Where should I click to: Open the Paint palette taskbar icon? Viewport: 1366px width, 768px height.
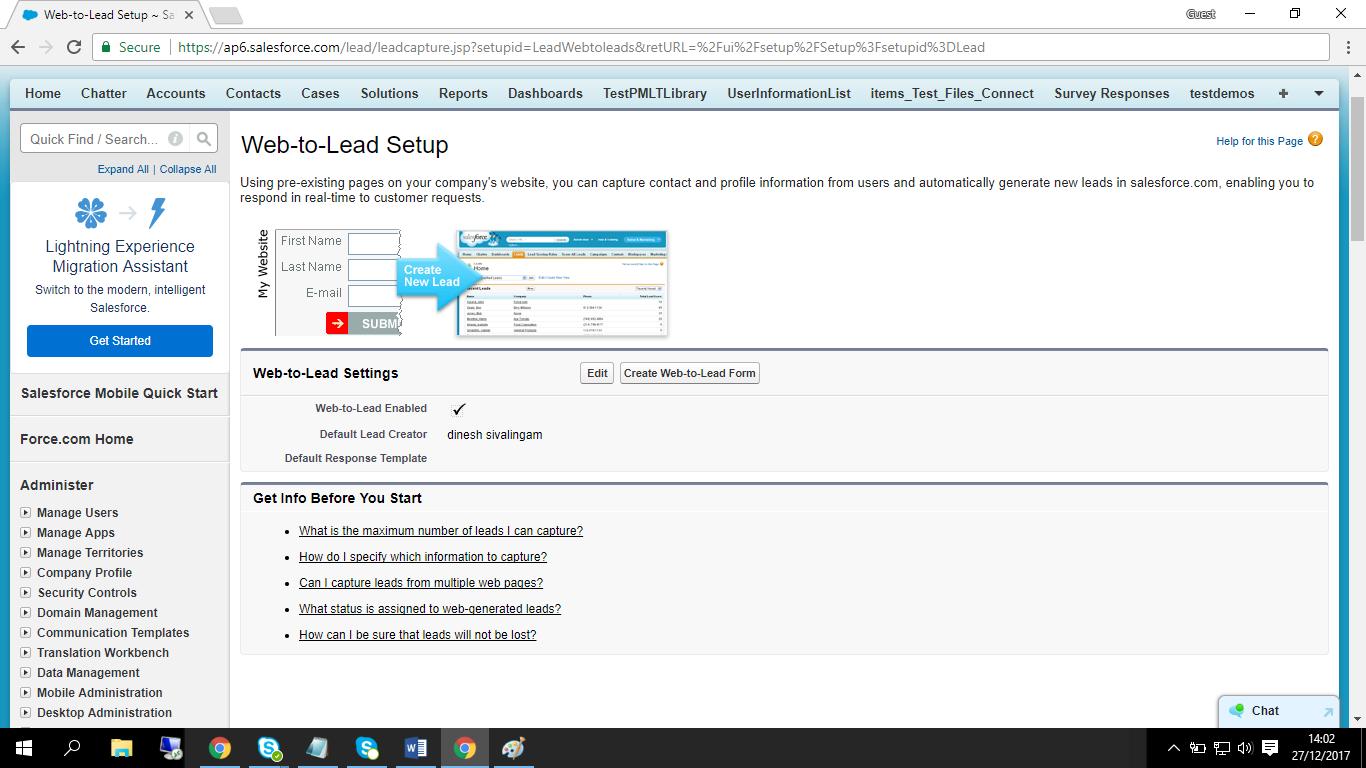click(x=513, y=748)
